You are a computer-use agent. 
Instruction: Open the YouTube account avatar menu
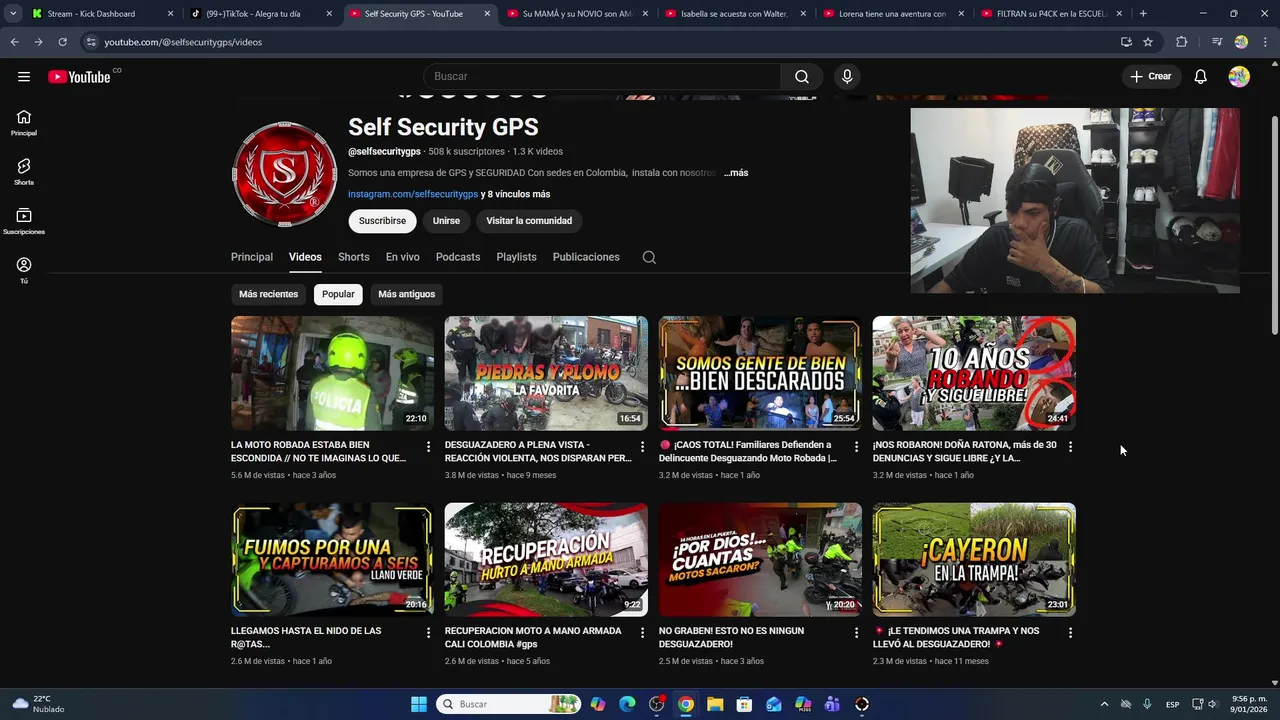[1239, 77]
